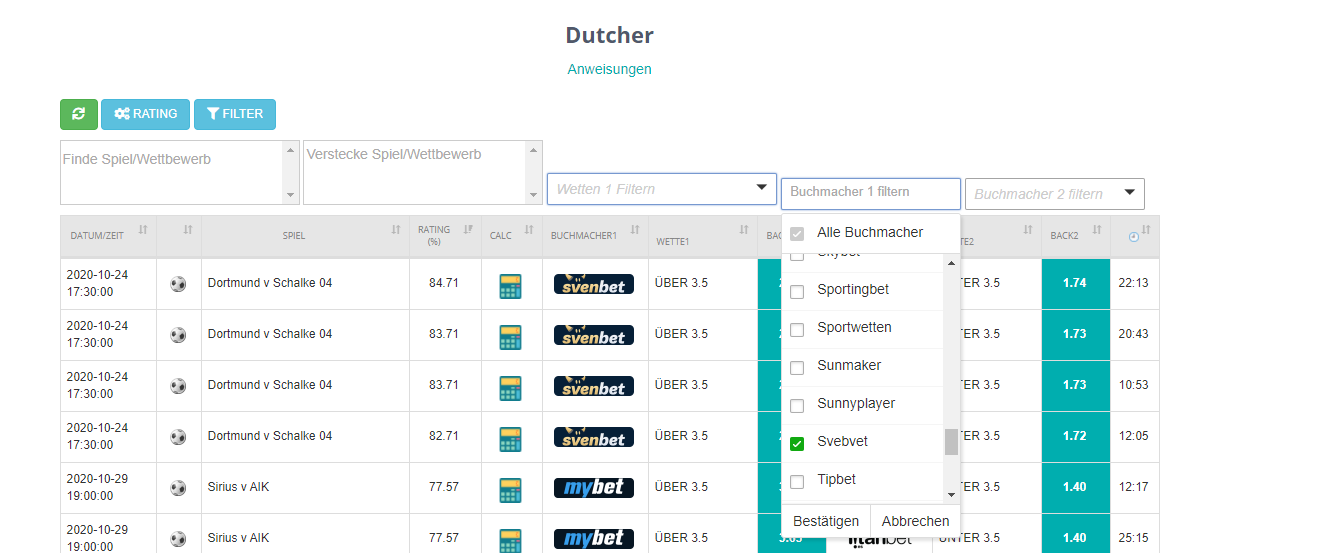Click the bookmaker list scrollbar thumb
1332x553 pixels.
pyautogui.click(x=951, y=442)
